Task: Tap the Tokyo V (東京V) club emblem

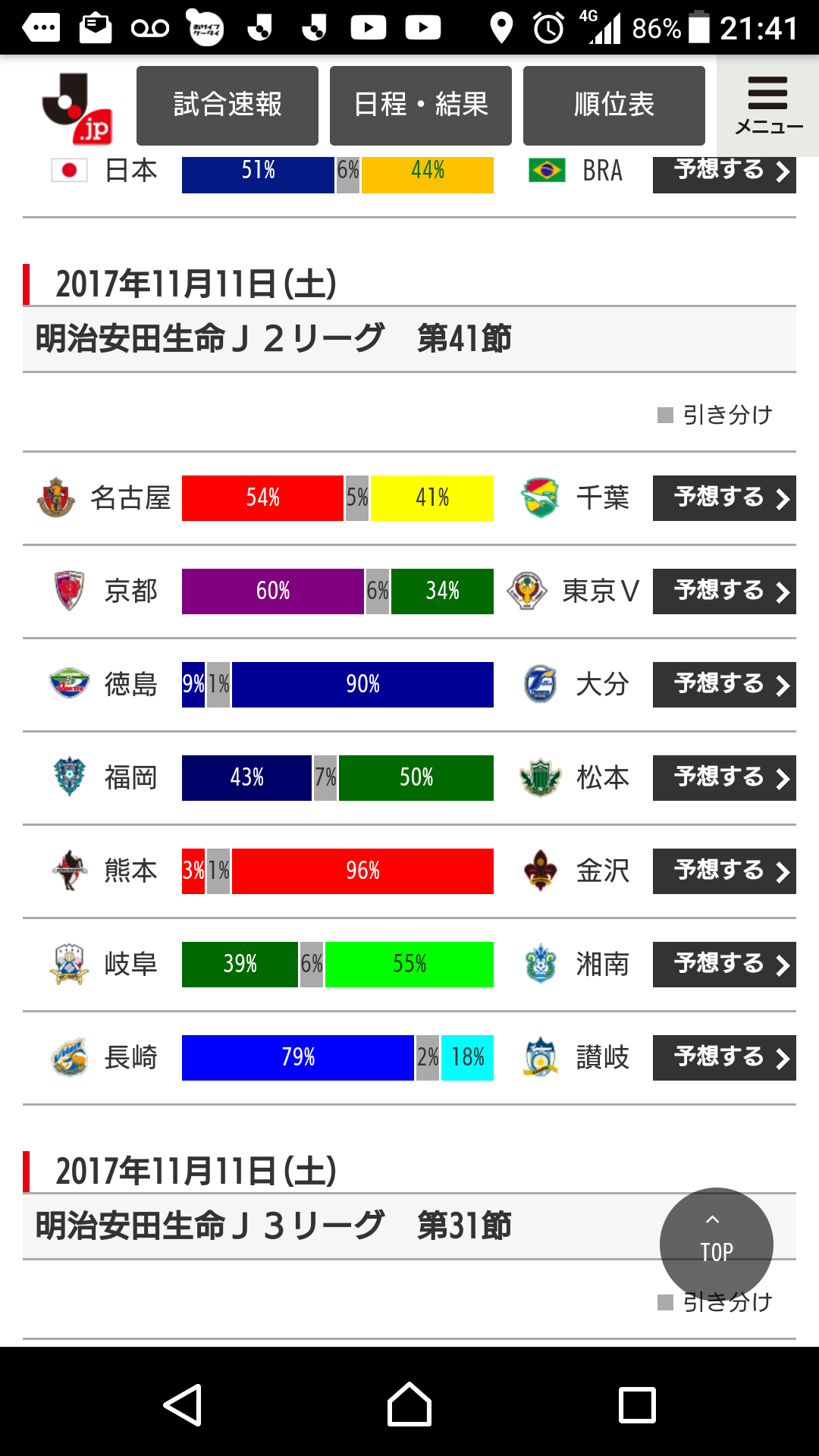Action: (527, 591)
